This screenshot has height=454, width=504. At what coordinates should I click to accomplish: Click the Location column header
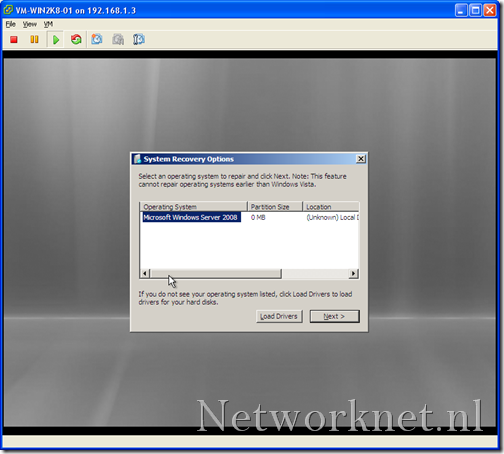(331, 207)
